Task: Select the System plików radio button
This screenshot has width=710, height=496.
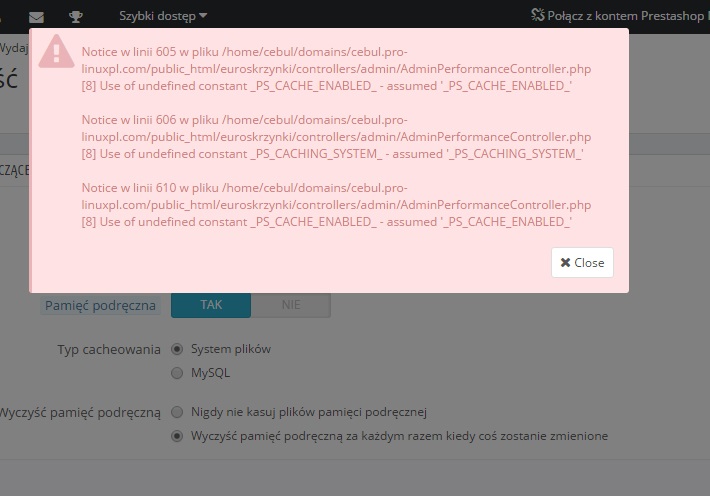Action: point(177,349)
